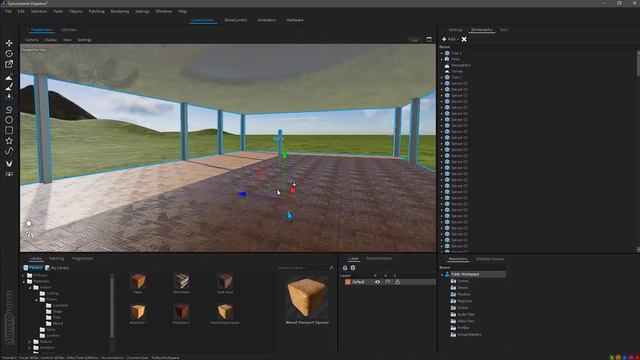Maximize the viewport with the window icon

tap(429, 40)
